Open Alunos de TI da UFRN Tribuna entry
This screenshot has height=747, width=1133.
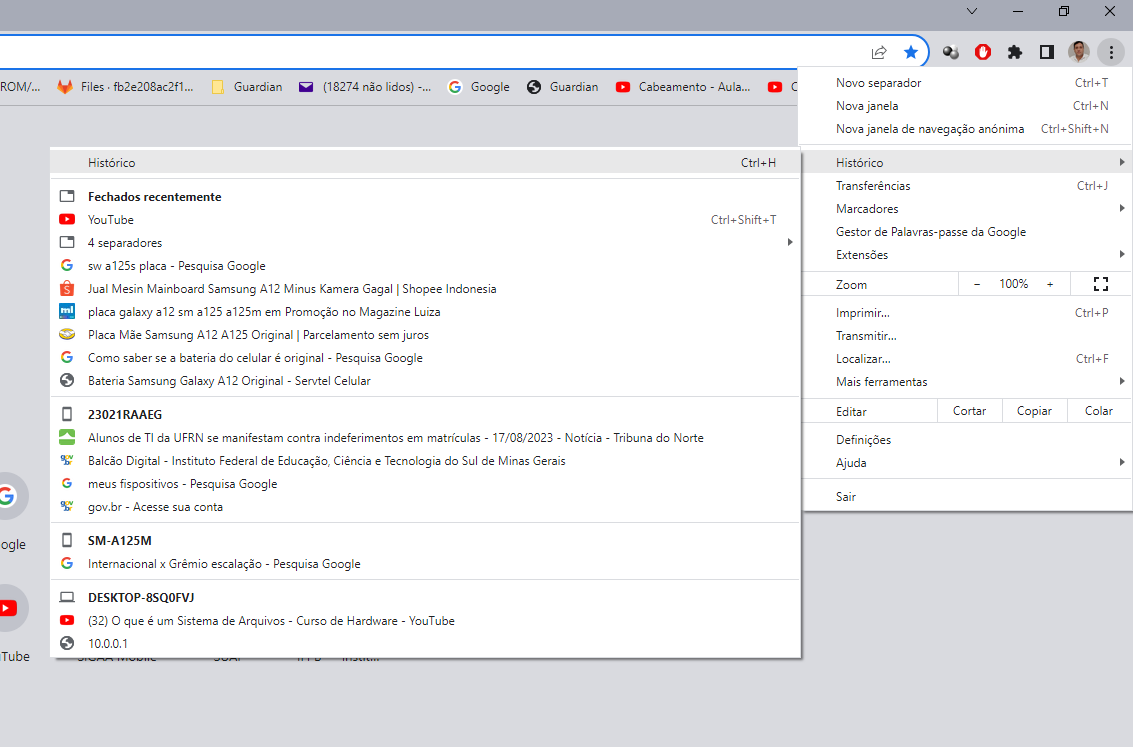pos(426,438)
